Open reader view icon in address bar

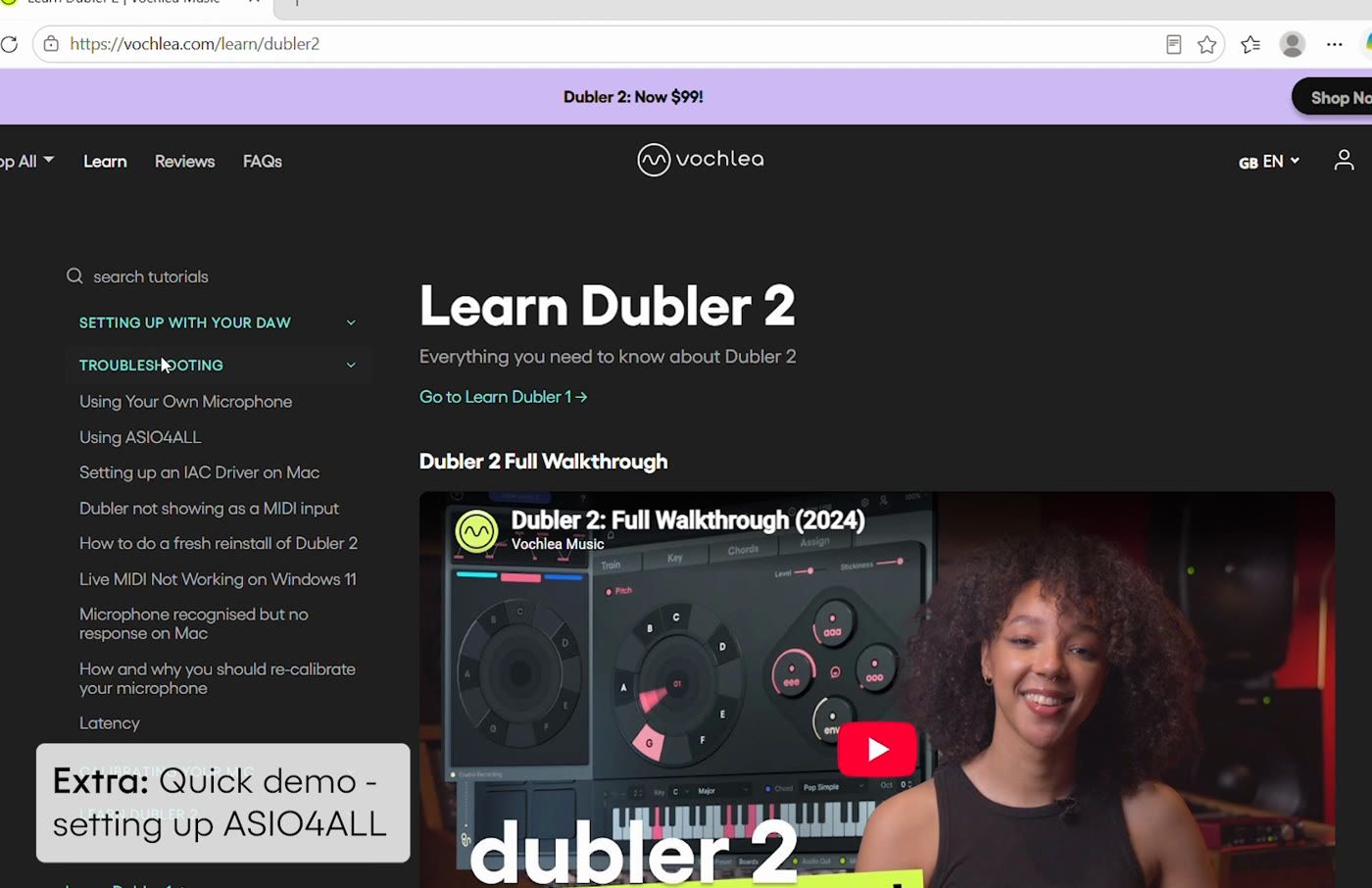1173,44
